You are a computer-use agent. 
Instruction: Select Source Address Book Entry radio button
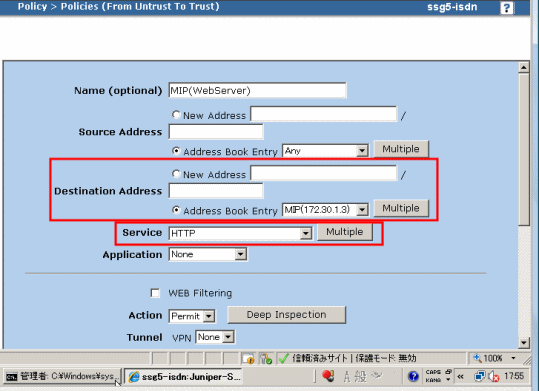[176, 151]
